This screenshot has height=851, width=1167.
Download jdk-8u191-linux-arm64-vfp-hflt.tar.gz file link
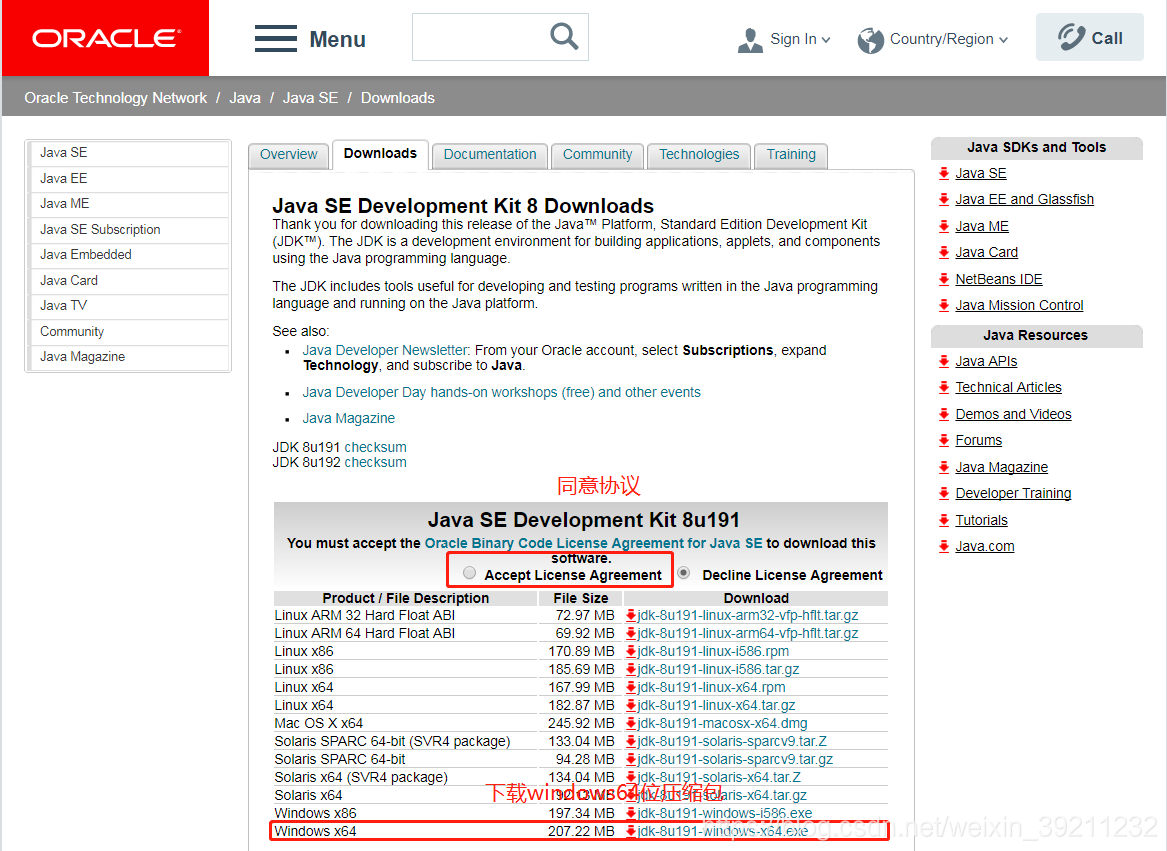(x=748, y=634)
